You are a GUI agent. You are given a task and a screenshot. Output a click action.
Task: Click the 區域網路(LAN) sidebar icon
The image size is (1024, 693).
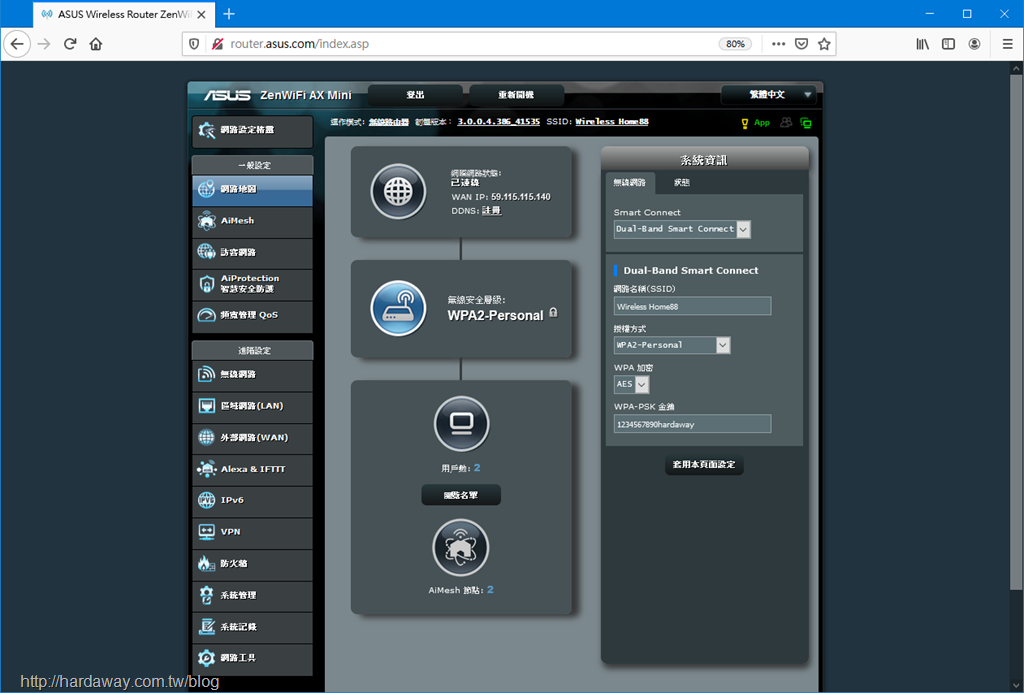click(206, 406)
